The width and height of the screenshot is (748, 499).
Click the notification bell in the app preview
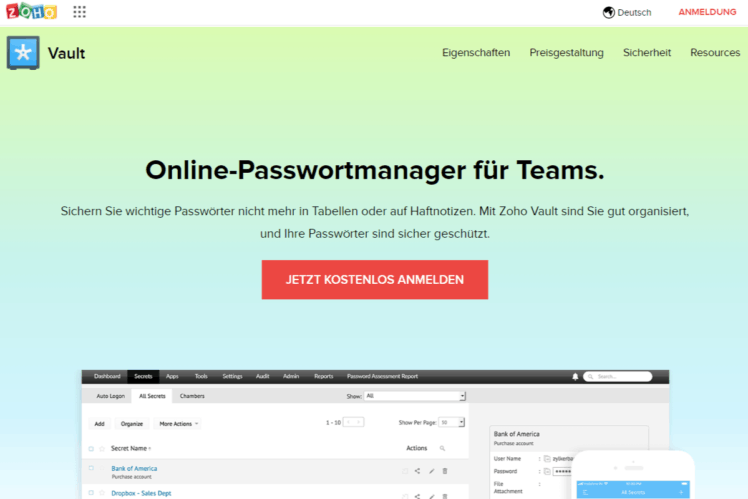[x=575, y=376]
